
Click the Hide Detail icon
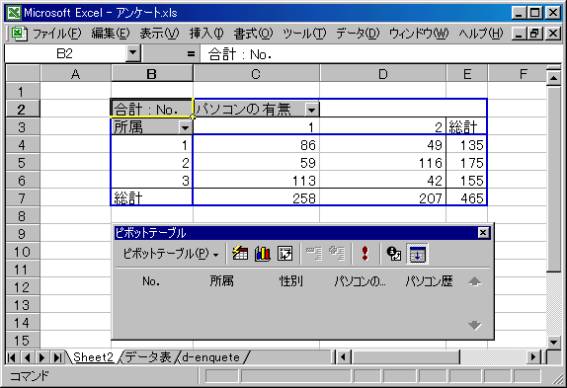click(x=314, y=253)
